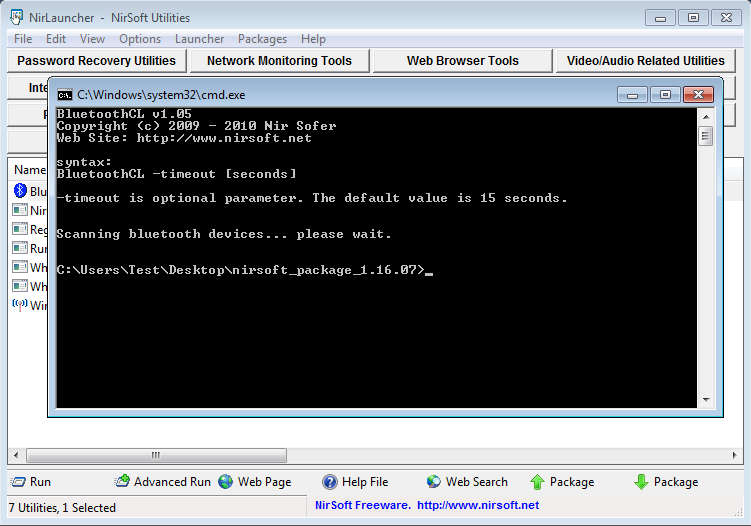Click the cmd.exe title bar icon
The height and width of the screenshot is (526, 751).
[65, 95]
